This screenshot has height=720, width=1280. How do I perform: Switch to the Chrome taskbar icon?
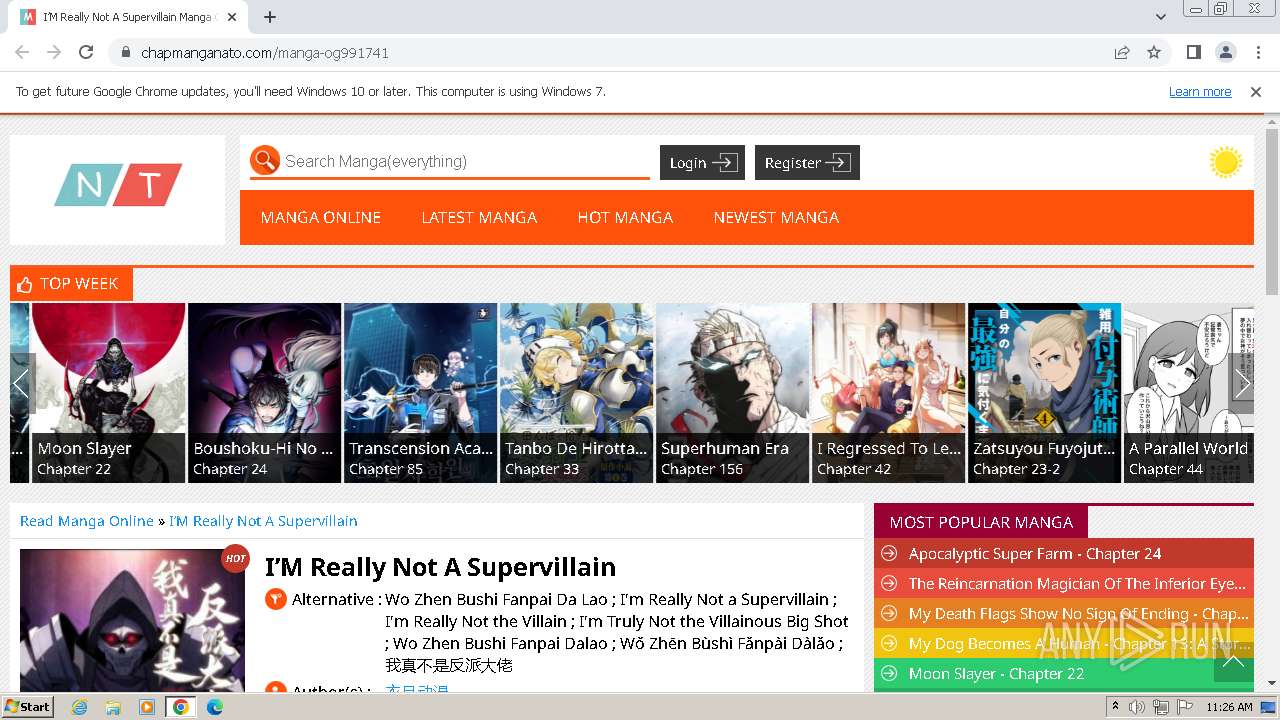[181, 707]
